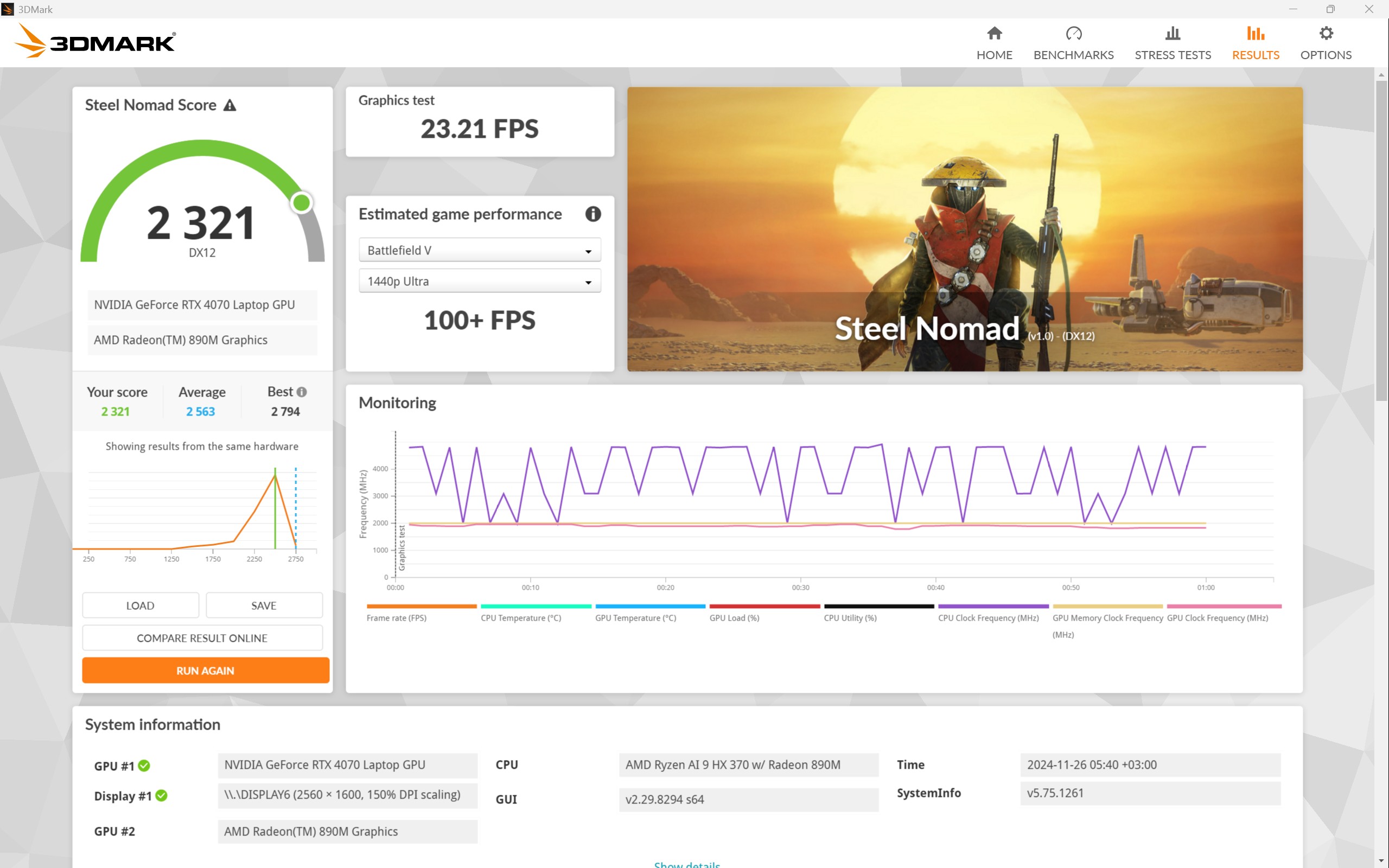Click the vertical scrollbar thumb
This screenshot has width=1389, height=868.
(1381, 240)
